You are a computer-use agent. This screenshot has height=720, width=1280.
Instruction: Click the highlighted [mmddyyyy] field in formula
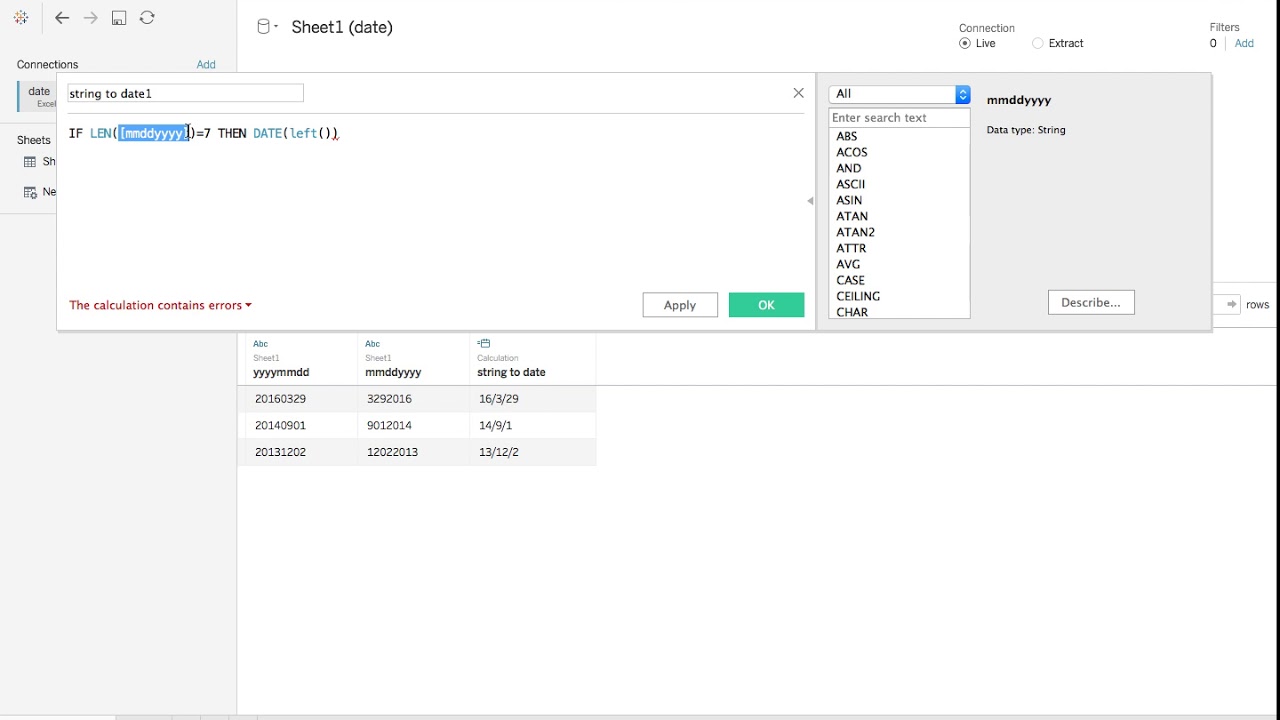click(154, 133)
